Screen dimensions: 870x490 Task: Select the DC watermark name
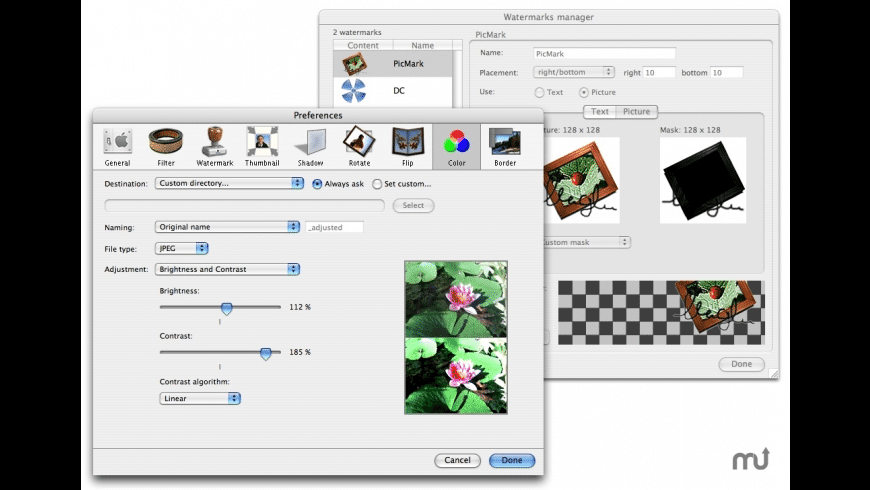coord(399,90)
